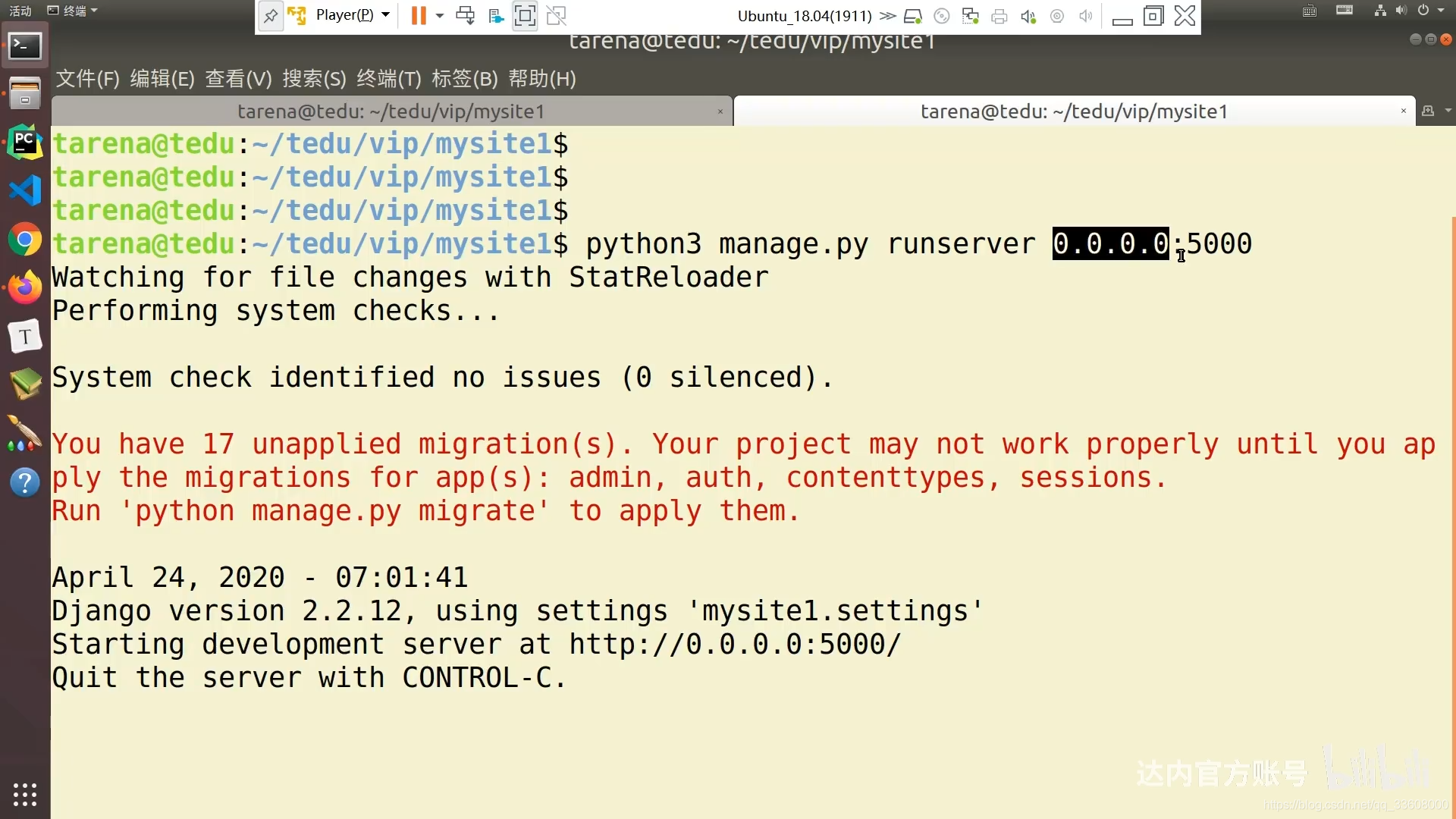This screenshot has height=819, width=1456.
Task: Click the 活动 Activities button
Action: tap(20, 11)
